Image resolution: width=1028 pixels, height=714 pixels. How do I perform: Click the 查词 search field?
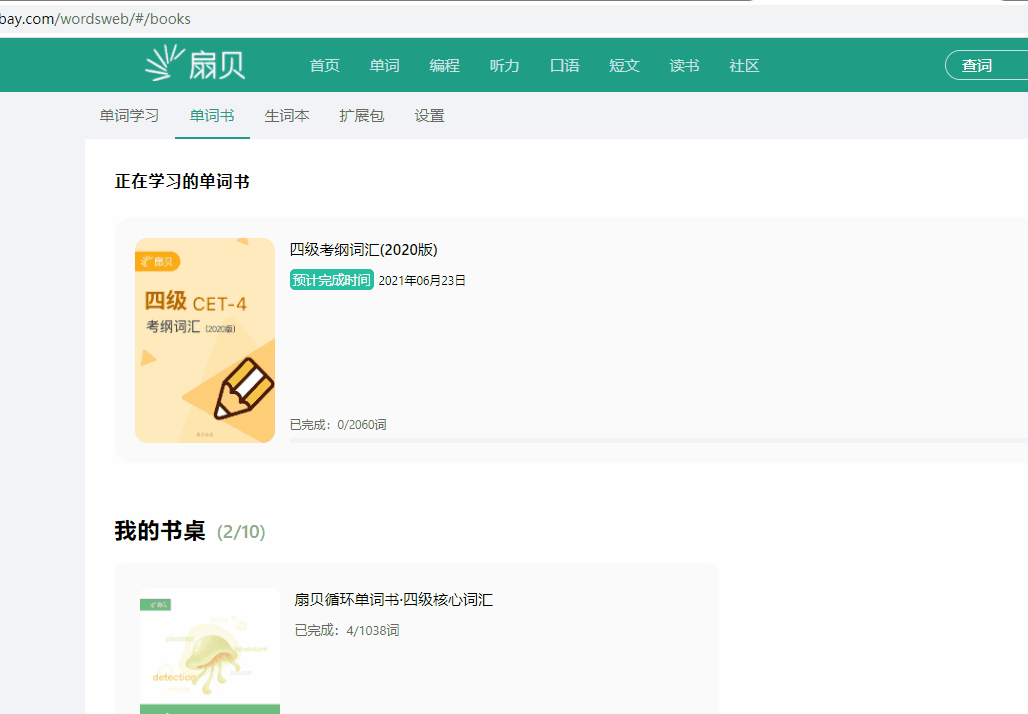click(x=987, y=66)
